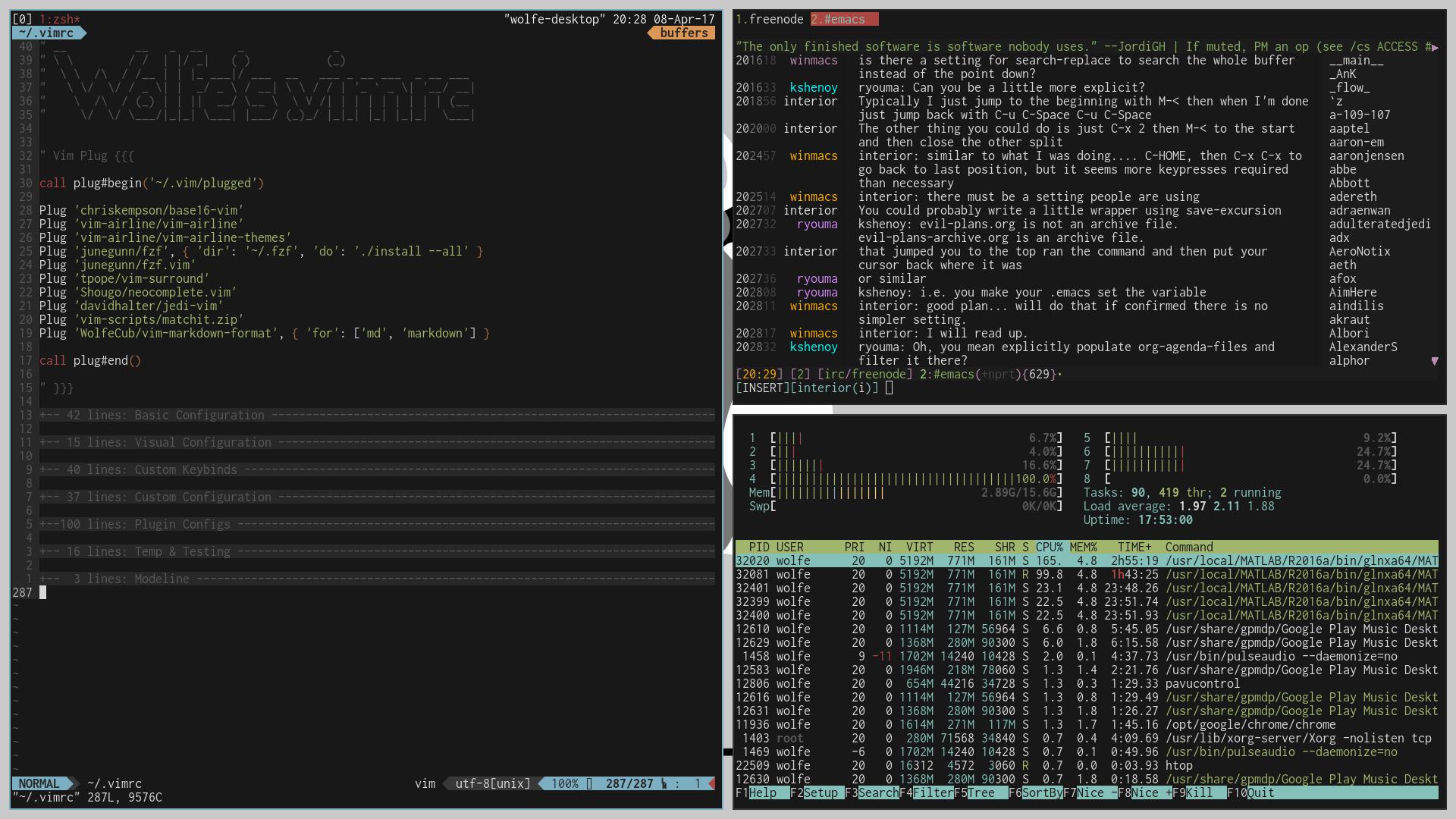The height and width of the screenshot is (819, 1456).
Task: Click the NORMAL mode indicator in airline
Action: [39, 784]
